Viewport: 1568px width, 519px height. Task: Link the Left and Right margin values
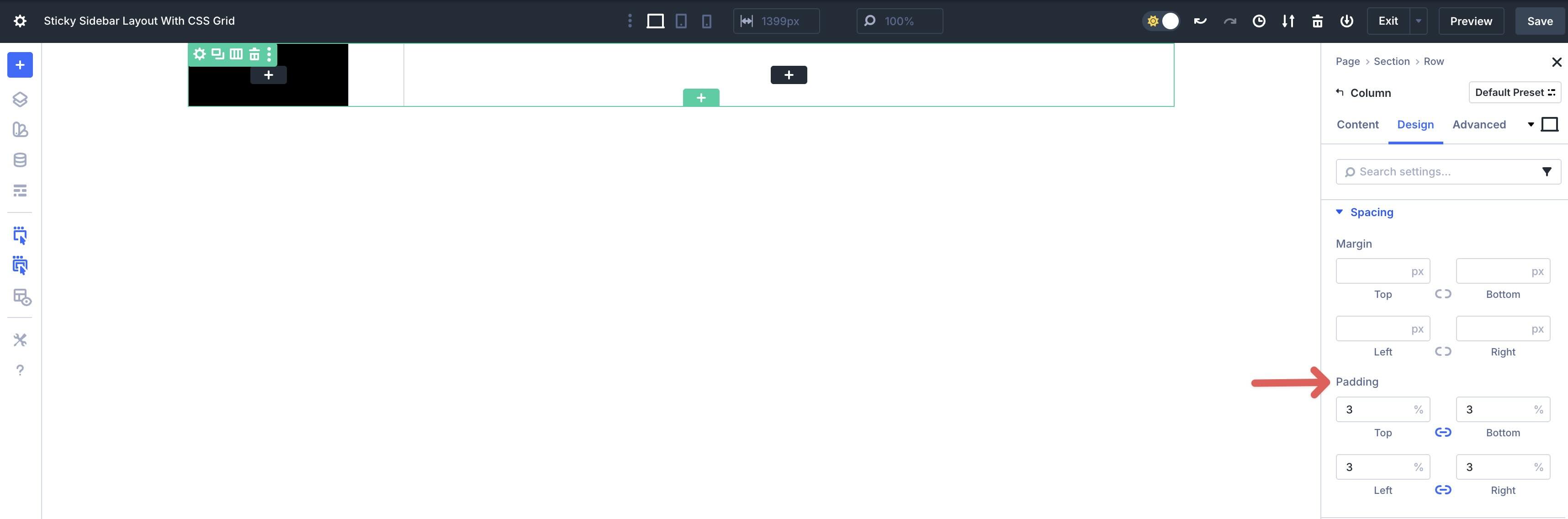point(1443,351)
